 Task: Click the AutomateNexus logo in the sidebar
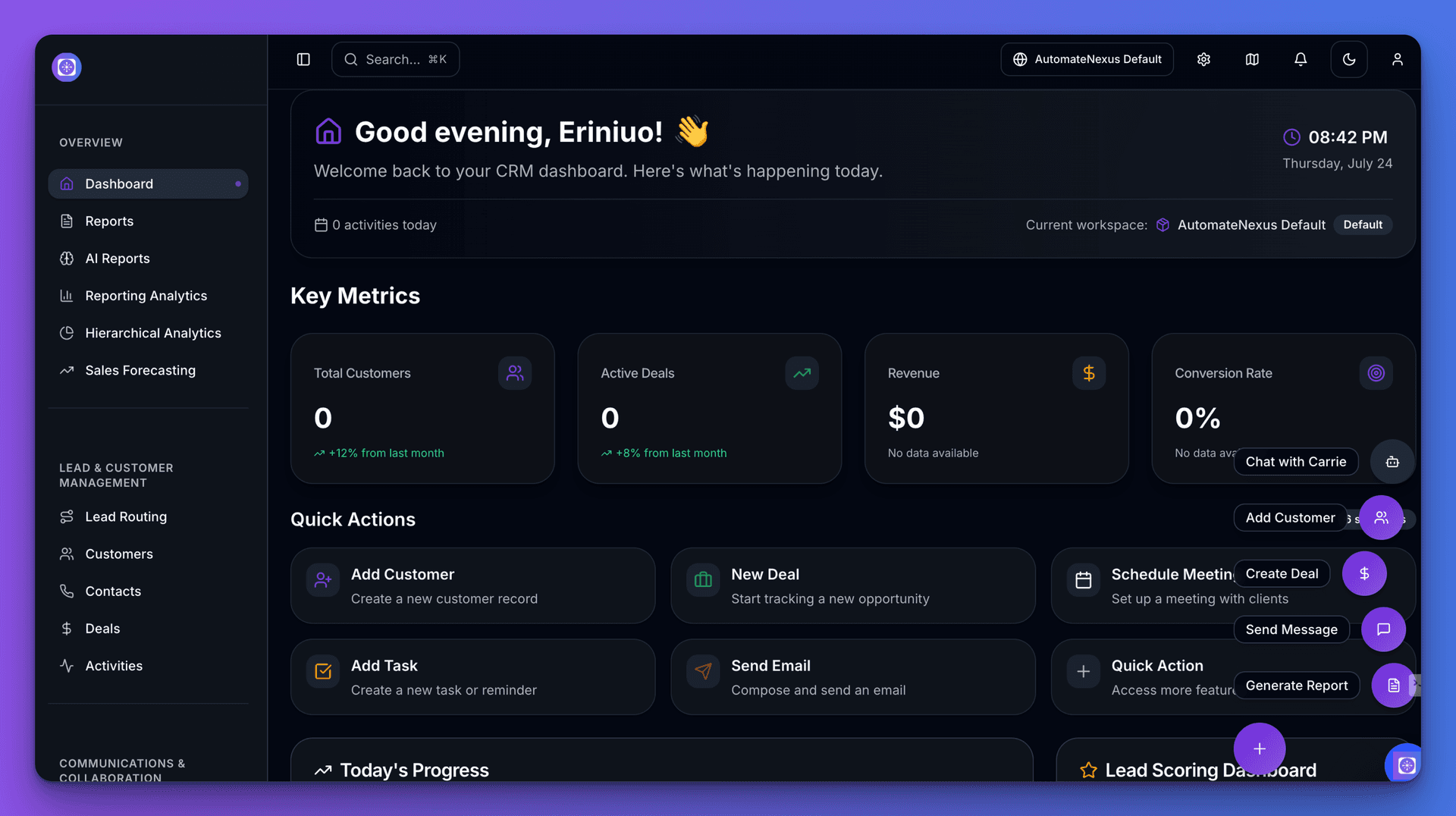pyautogui.click(x=66, y=67)
